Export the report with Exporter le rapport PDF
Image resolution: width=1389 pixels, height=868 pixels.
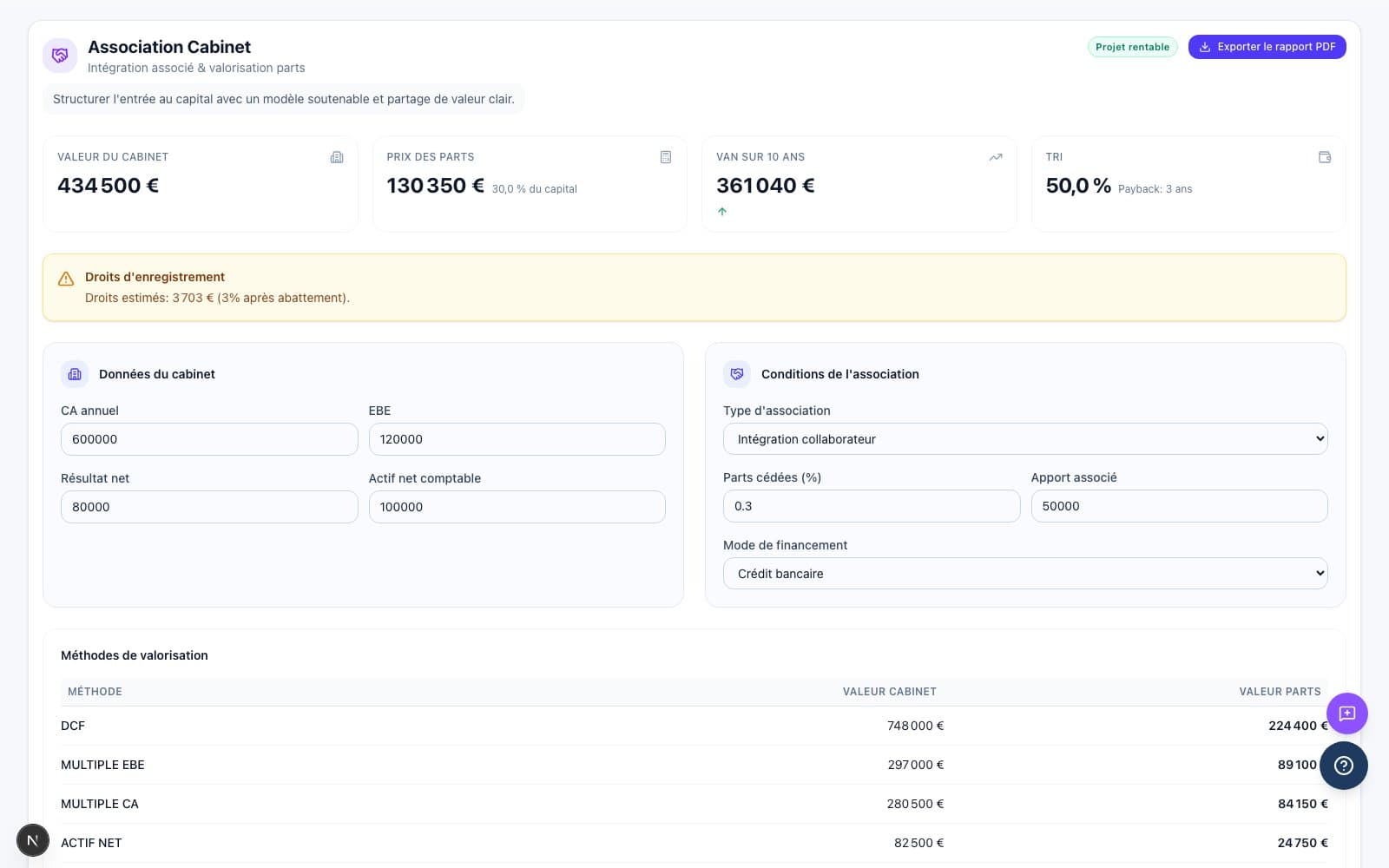[x=1267, y=47]
